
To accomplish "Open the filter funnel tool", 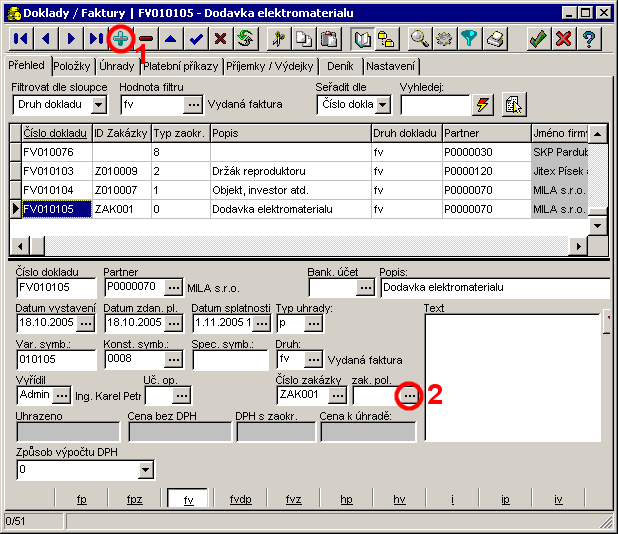I will point(470,39).
